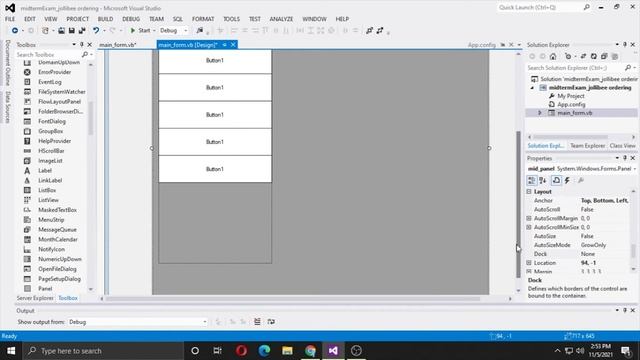This screenshot has width=640, height=360.
Task: Start debugging with the Start button
Action: click(140, 31)
